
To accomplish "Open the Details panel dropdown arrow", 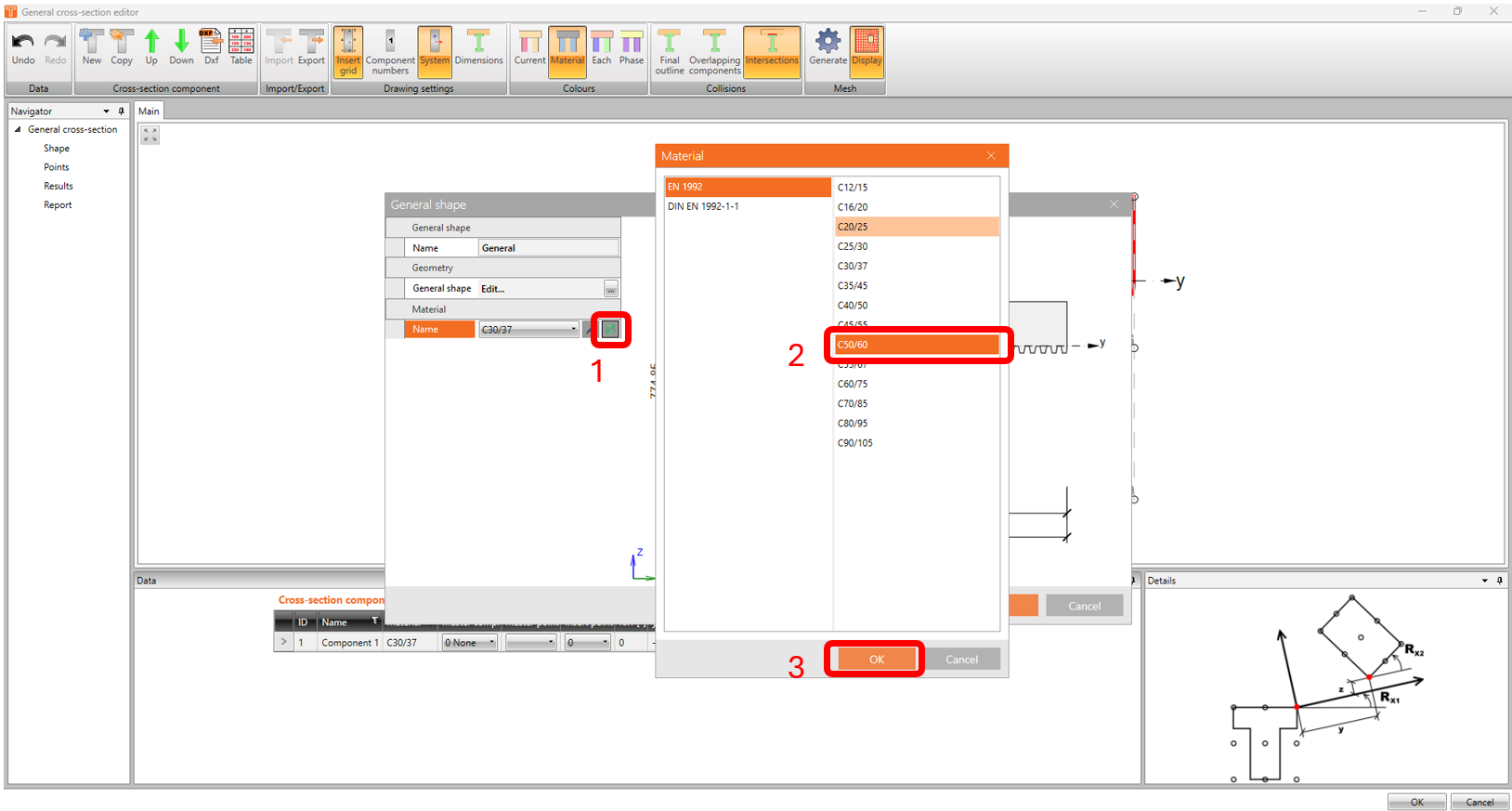I will point(1484,581).
